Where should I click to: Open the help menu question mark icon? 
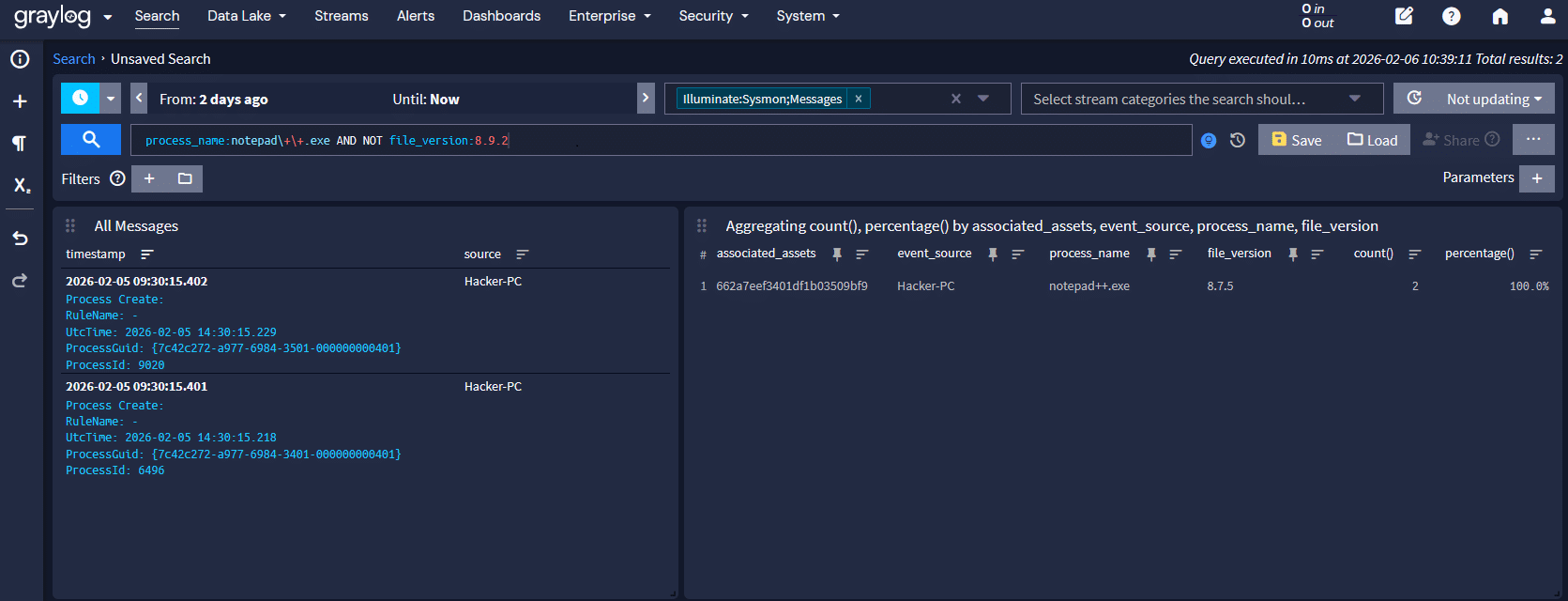click(1451, 16)
